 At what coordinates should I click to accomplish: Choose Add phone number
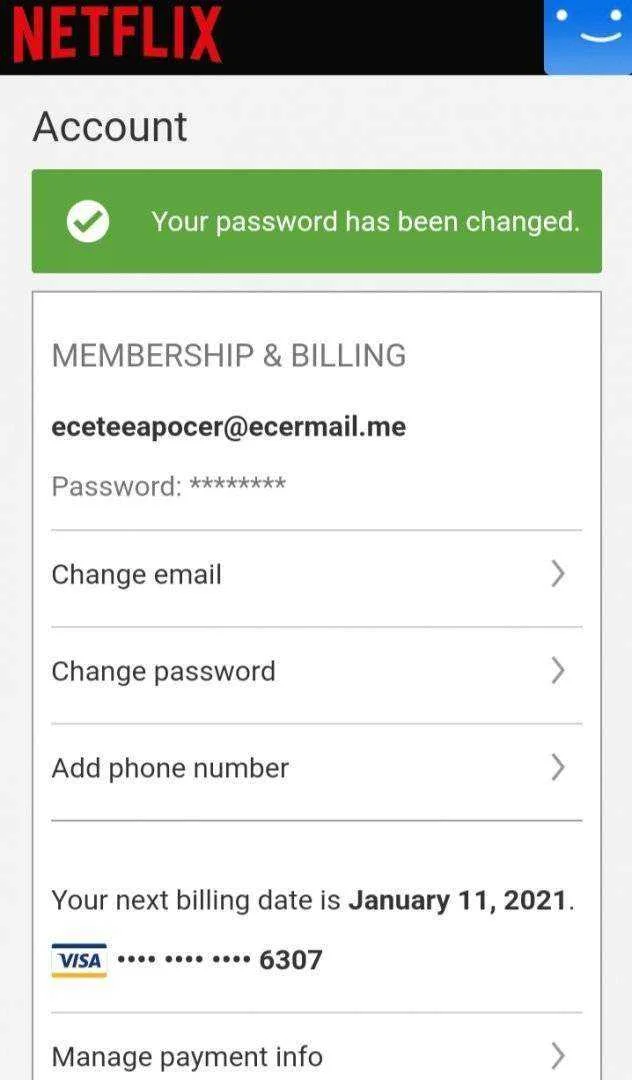point(317,772)
